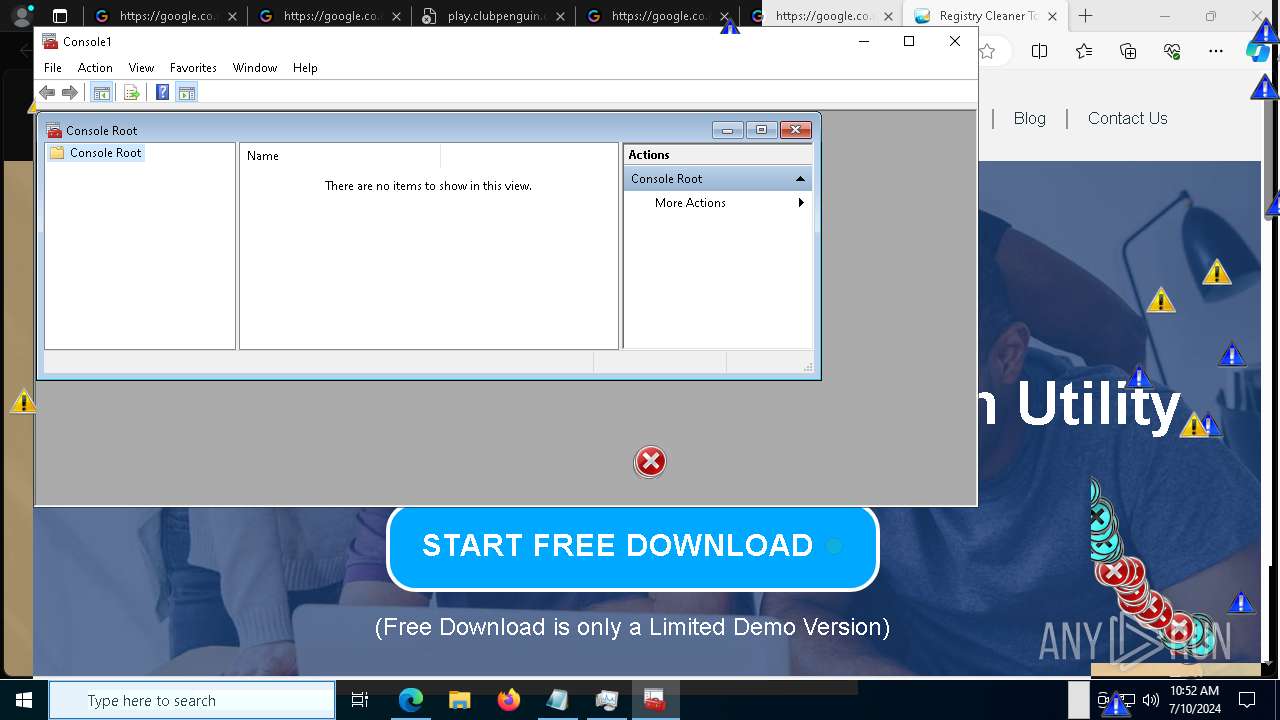Click the volume speaker tray icon
1280x720 pixels.
pos(1150,700)
